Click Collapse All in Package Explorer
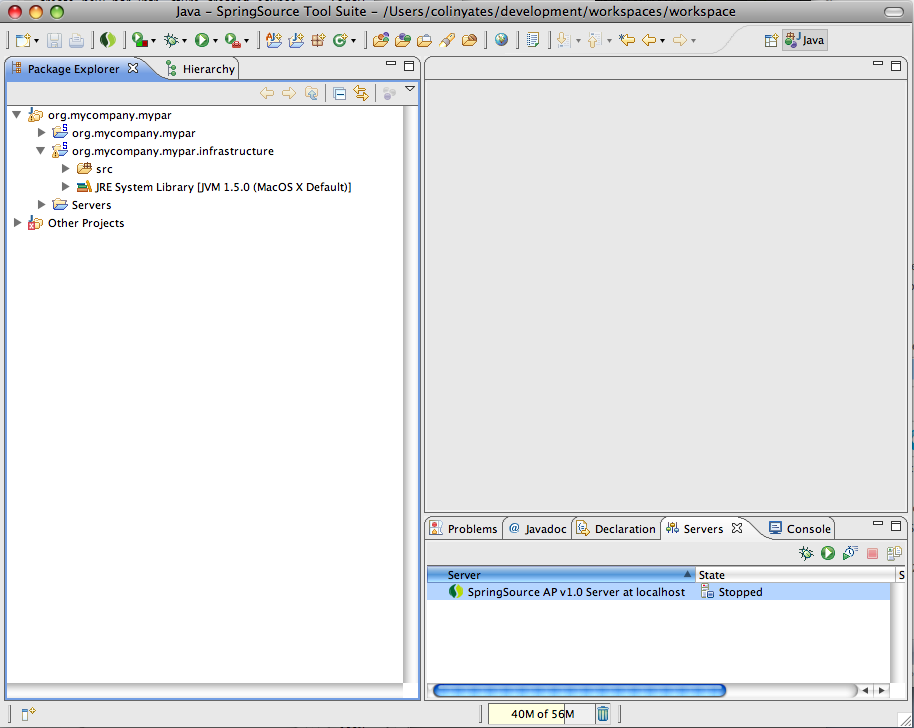The height and width of the screenshot is (728, 914). 340,93
